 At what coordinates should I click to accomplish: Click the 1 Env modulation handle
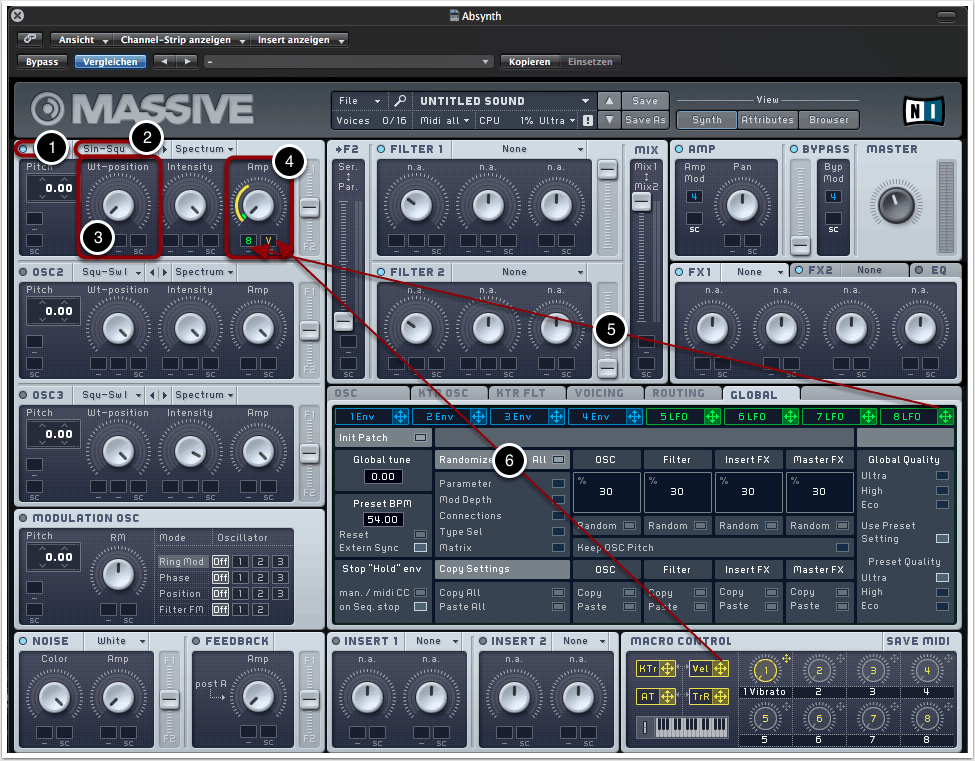tap(400, 416)
